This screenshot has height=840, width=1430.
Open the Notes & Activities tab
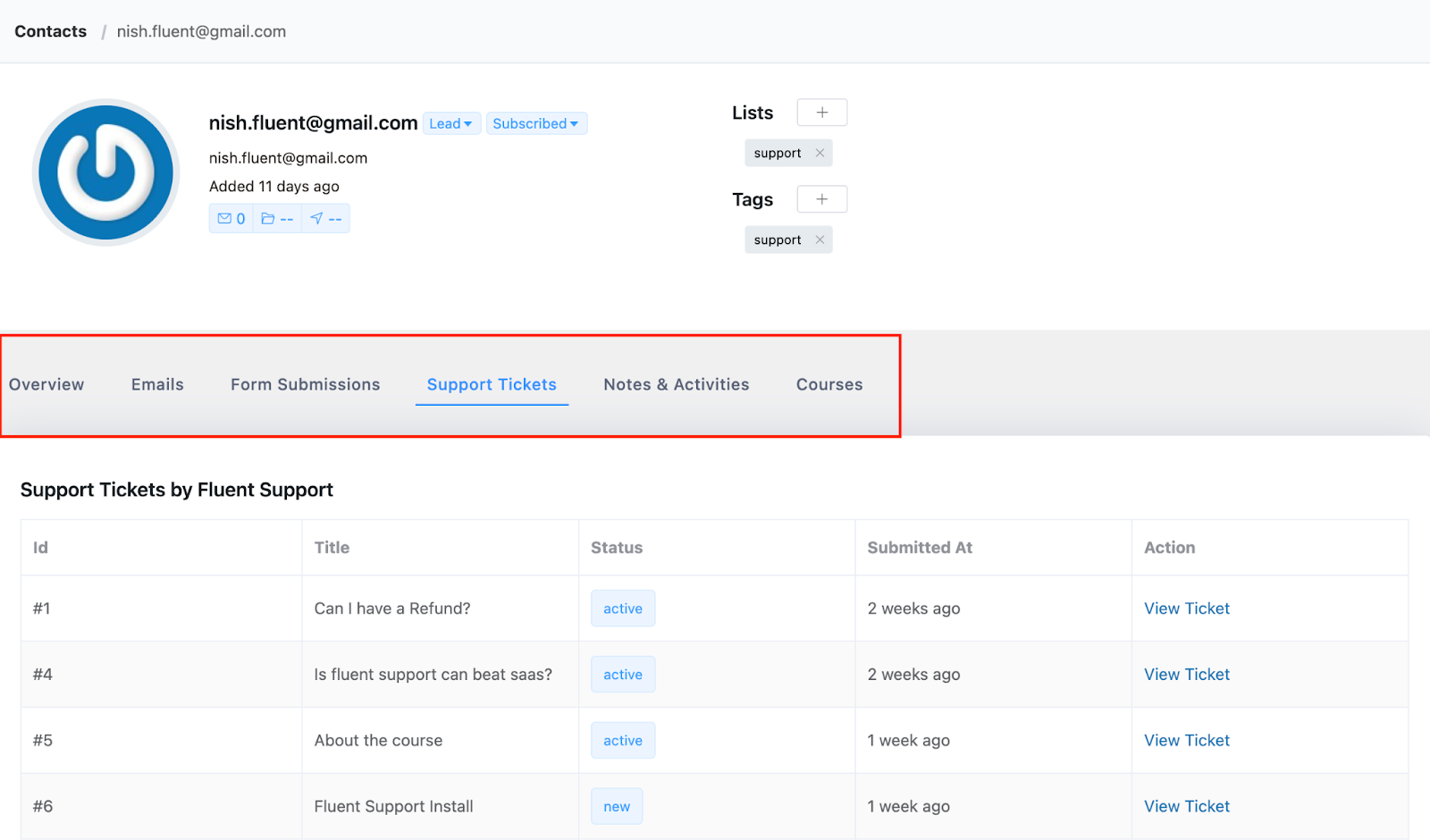pyautogui.click(x=677, y=384)
